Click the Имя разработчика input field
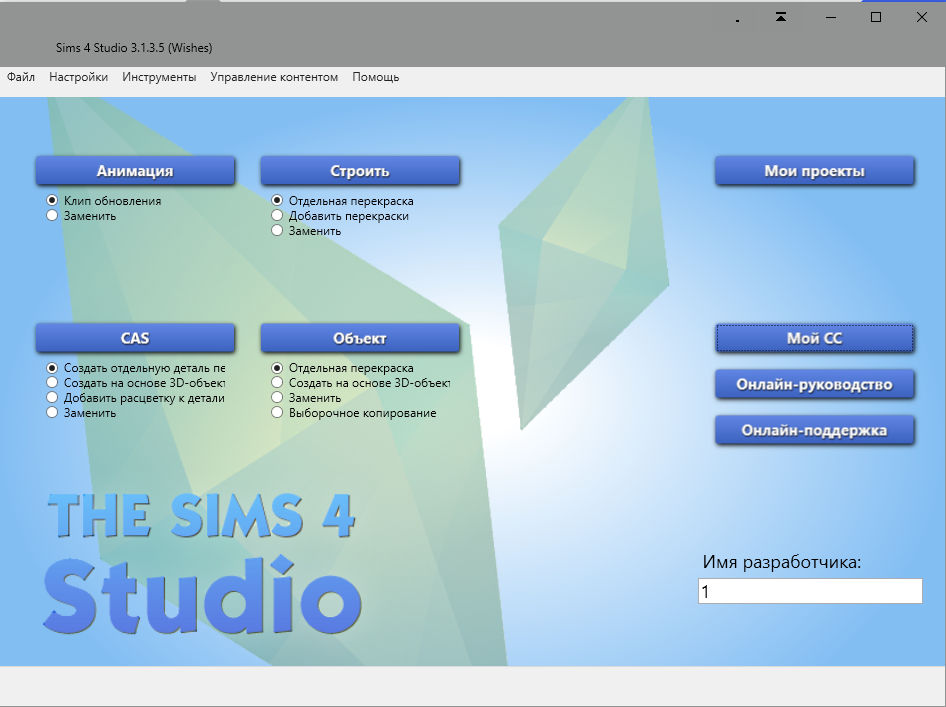This screenshot has height=707, width=946. pyautogui.click(x=810, y=591)
